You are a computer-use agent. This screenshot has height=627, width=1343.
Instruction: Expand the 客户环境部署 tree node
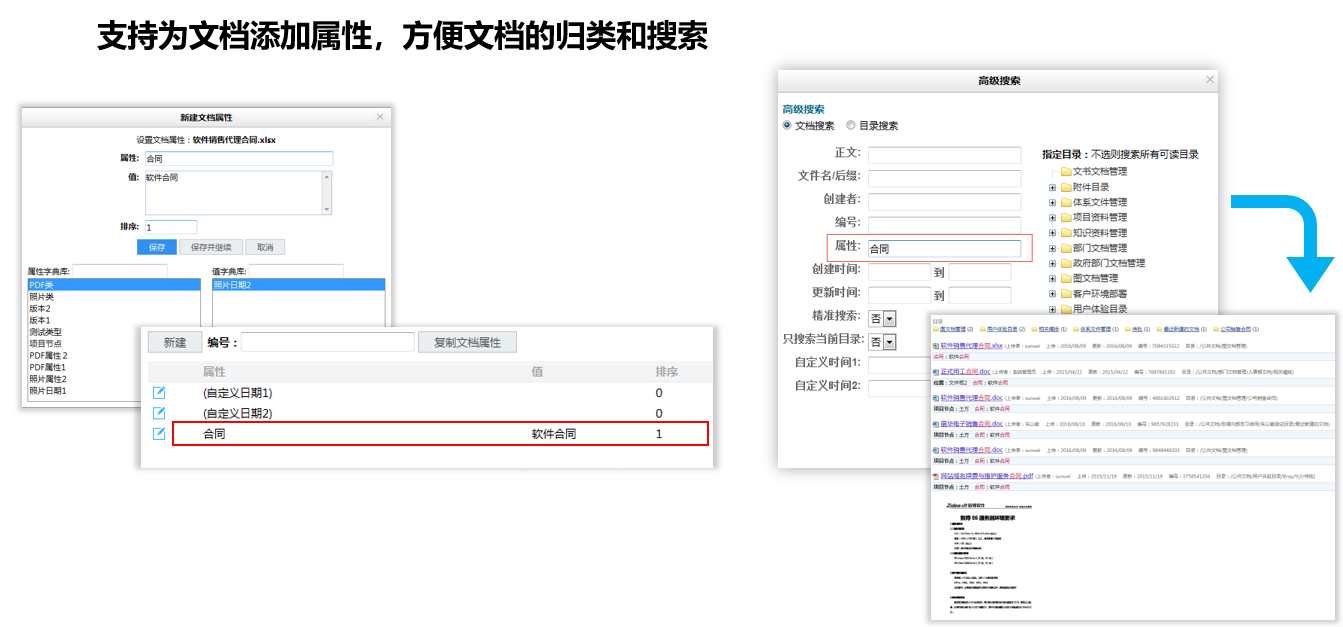pyautogui.click(x=1052, y=294)
